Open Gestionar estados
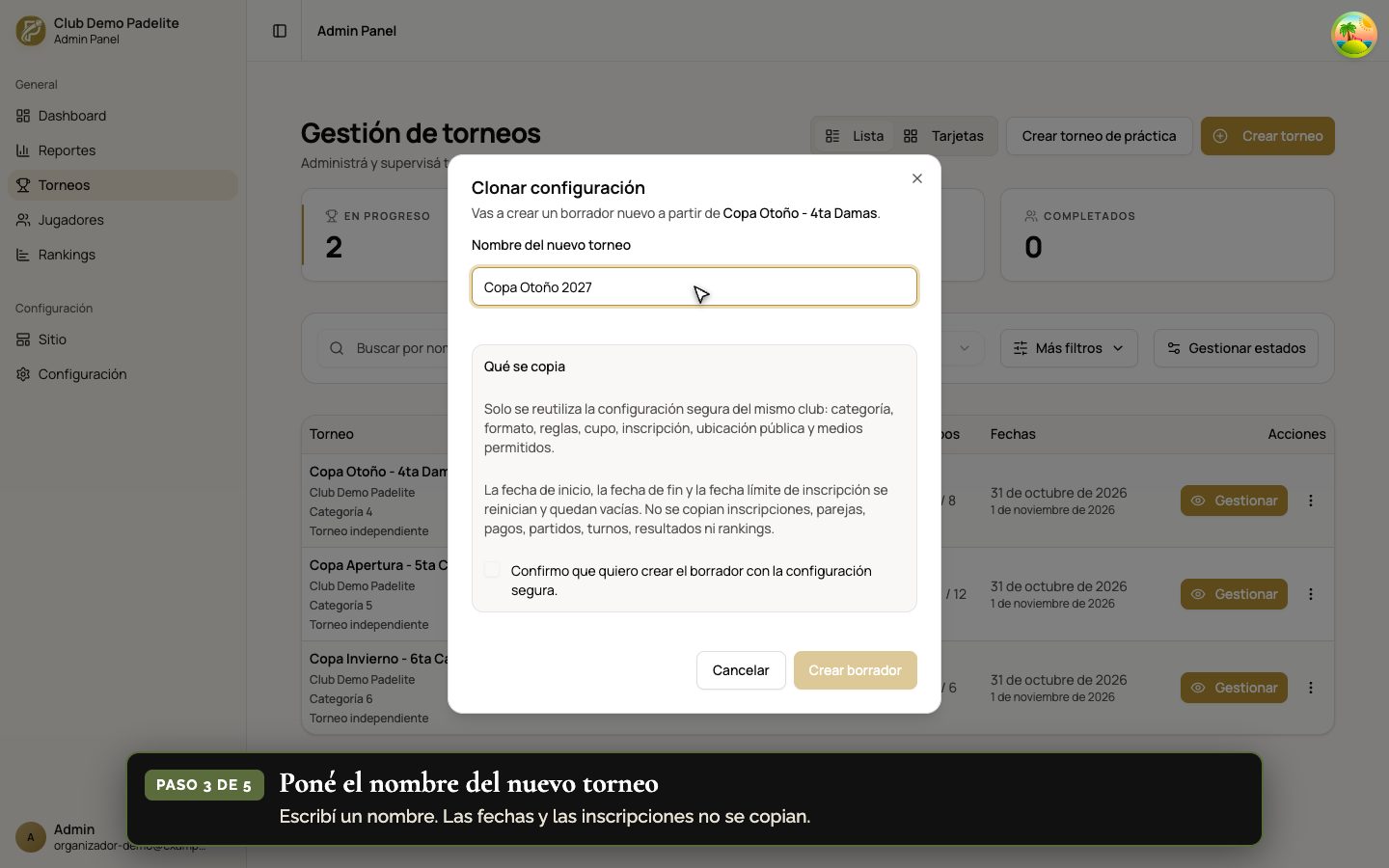 1236,348
